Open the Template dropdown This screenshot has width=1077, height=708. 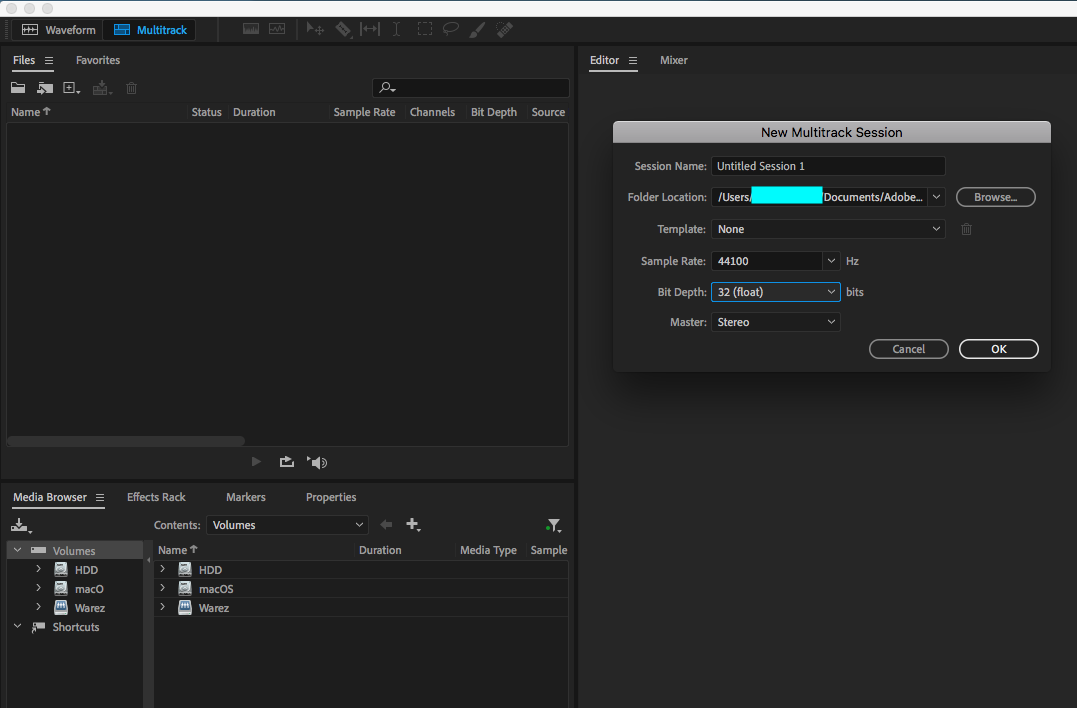click(x=828, y=229)
